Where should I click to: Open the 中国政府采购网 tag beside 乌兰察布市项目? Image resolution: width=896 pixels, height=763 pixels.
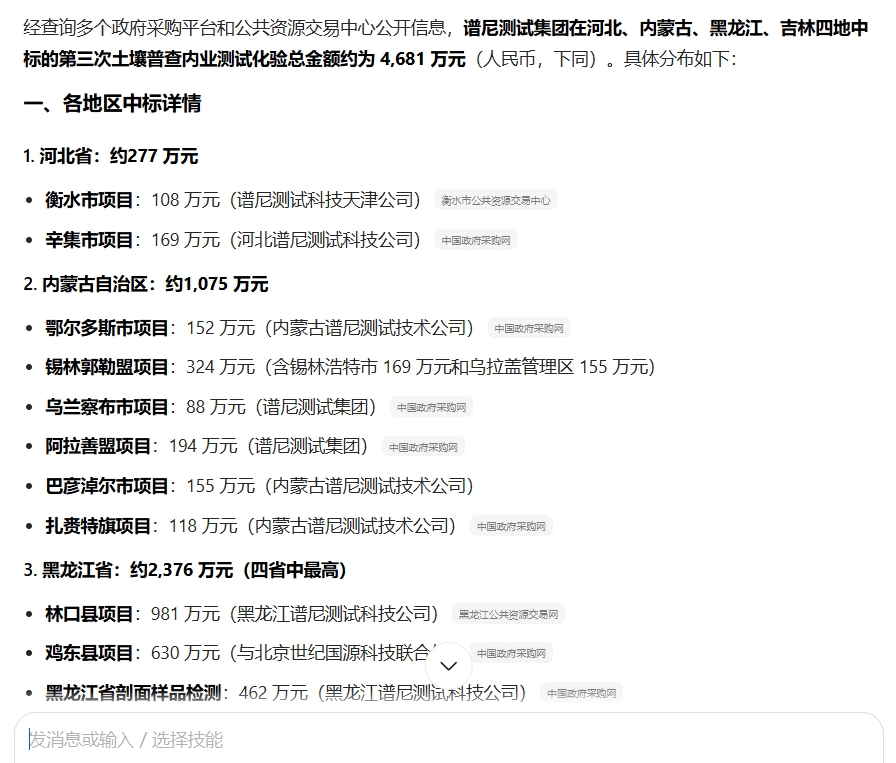click(x=431, y=407)
